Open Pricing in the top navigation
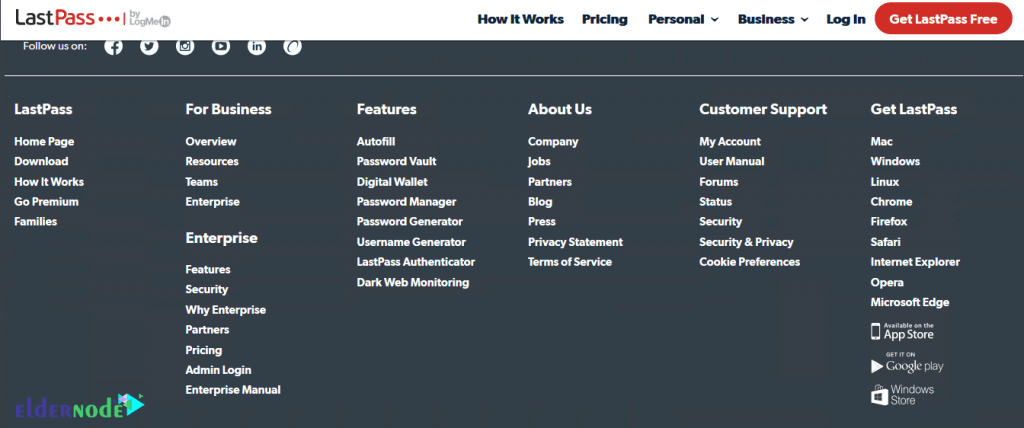 tap(605, 20)
